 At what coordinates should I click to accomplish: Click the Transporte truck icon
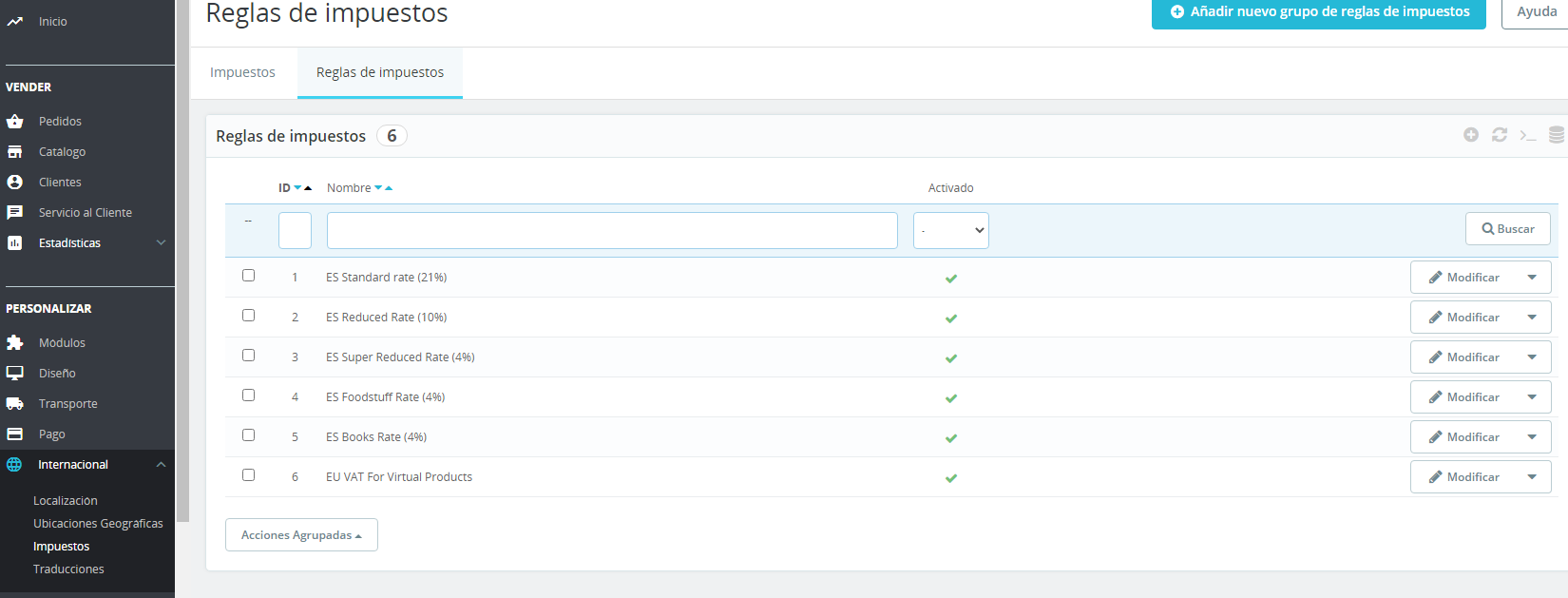coord(15,404)
